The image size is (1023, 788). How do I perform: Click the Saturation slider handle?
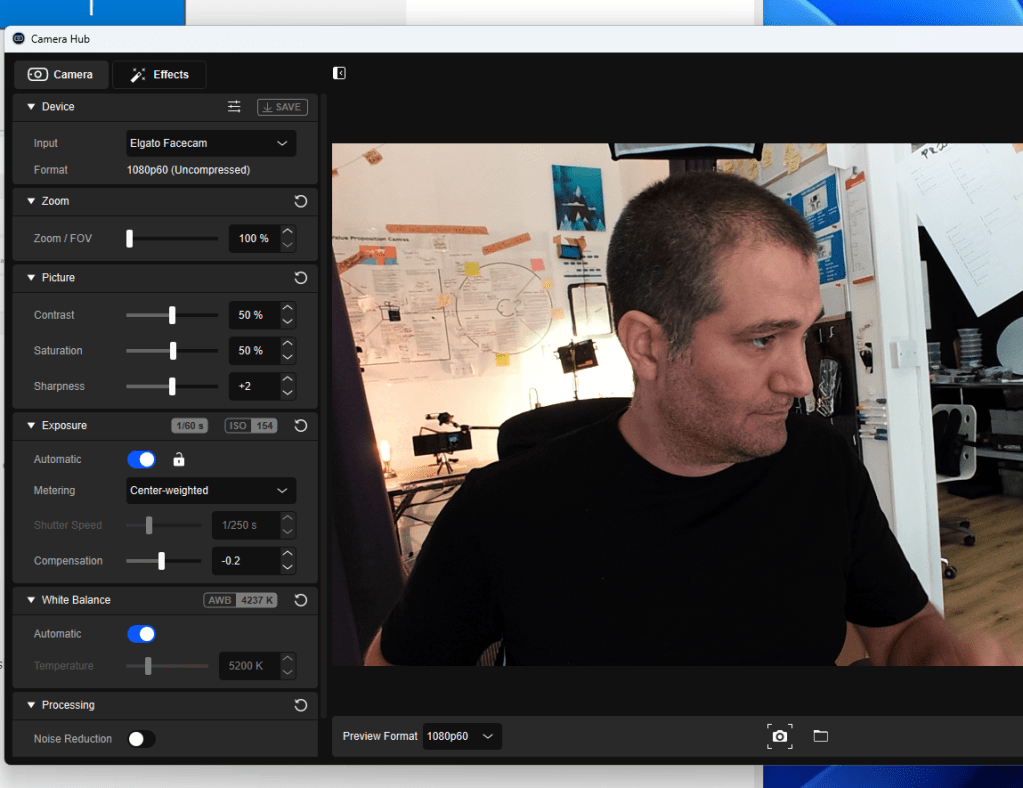(173, 350)
